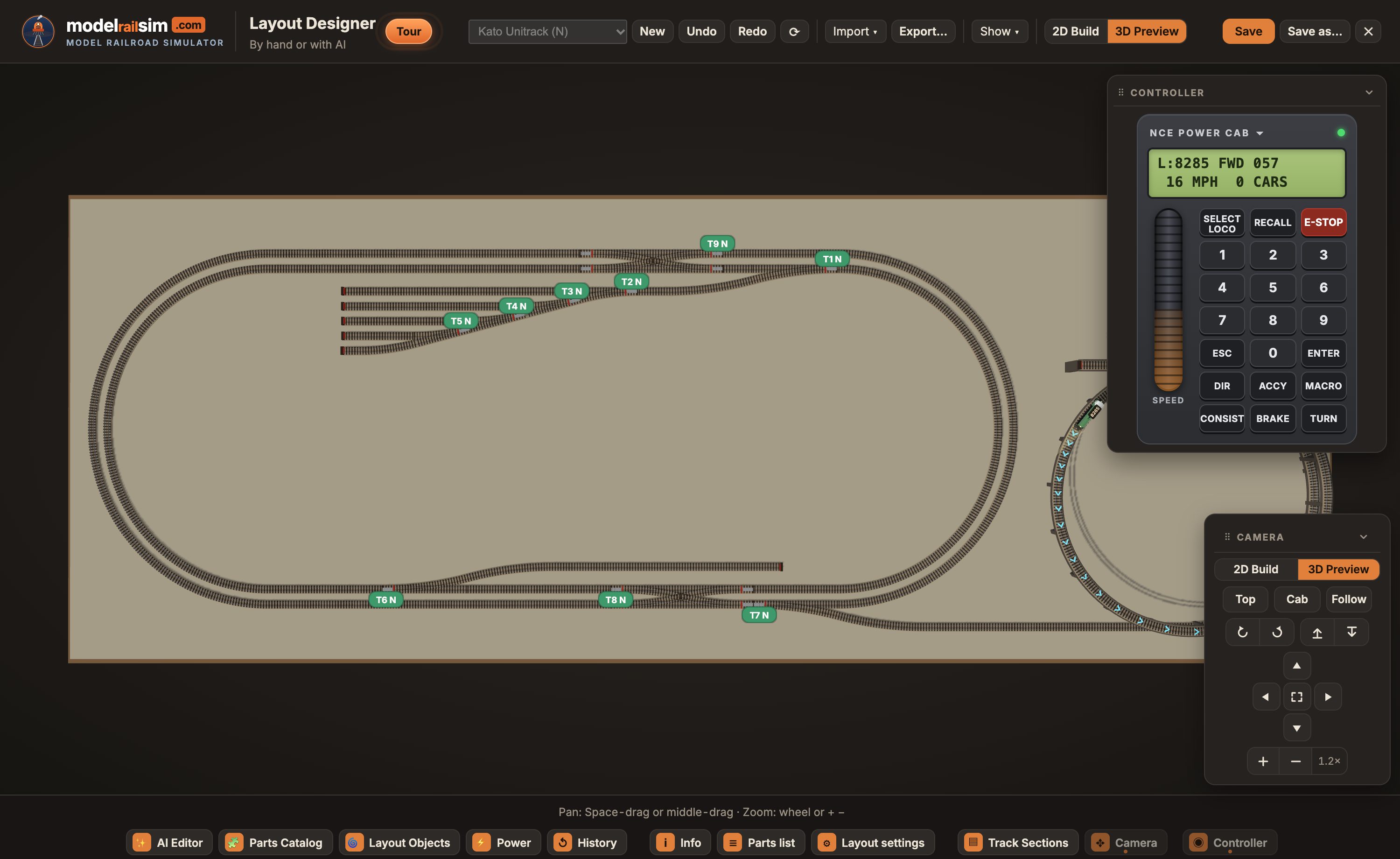The image size is (1400, 859).
Task: Choose the Cab camera view
Action: [x=1296, y=599]
